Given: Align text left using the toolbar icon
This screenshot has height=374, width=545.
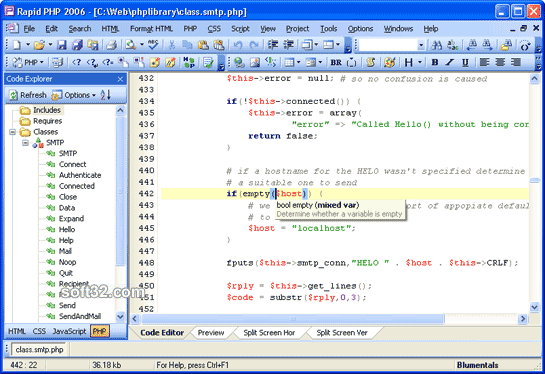Looking at the screenshot, I should click(484, 63).
